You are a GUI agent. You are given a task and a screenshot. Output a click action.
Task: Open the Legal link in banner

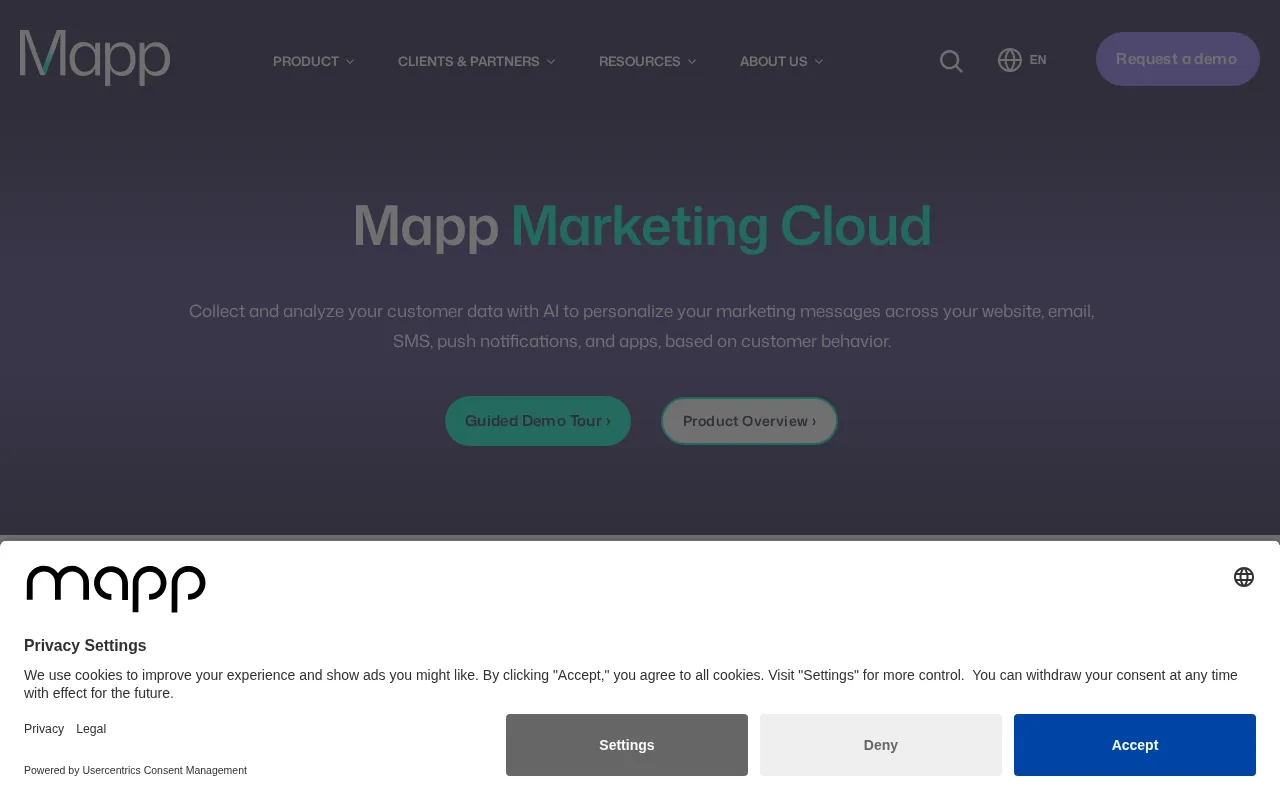coord(91,729)
